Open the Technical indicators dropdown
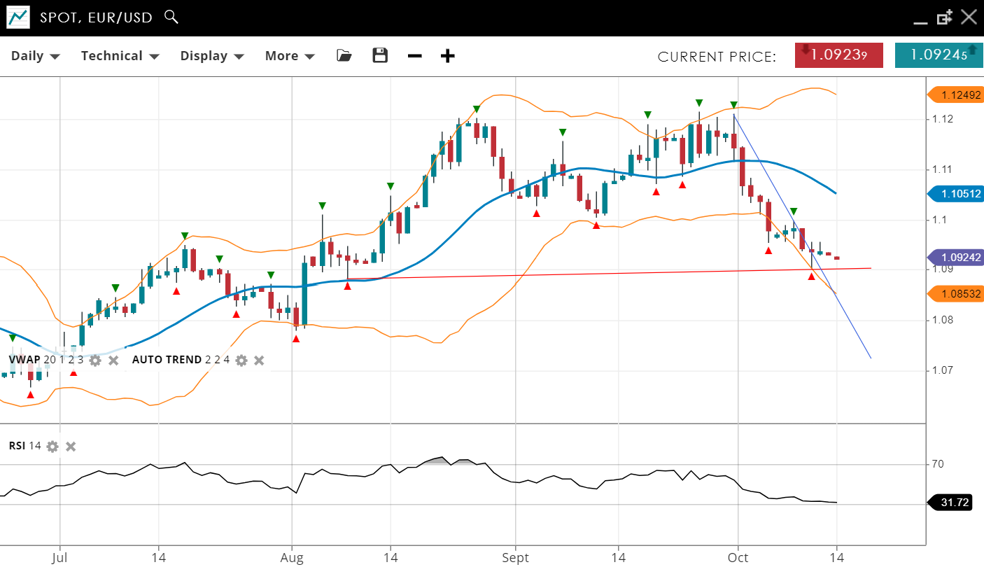The height and width of the screenshot is (567, 984). 120,56
